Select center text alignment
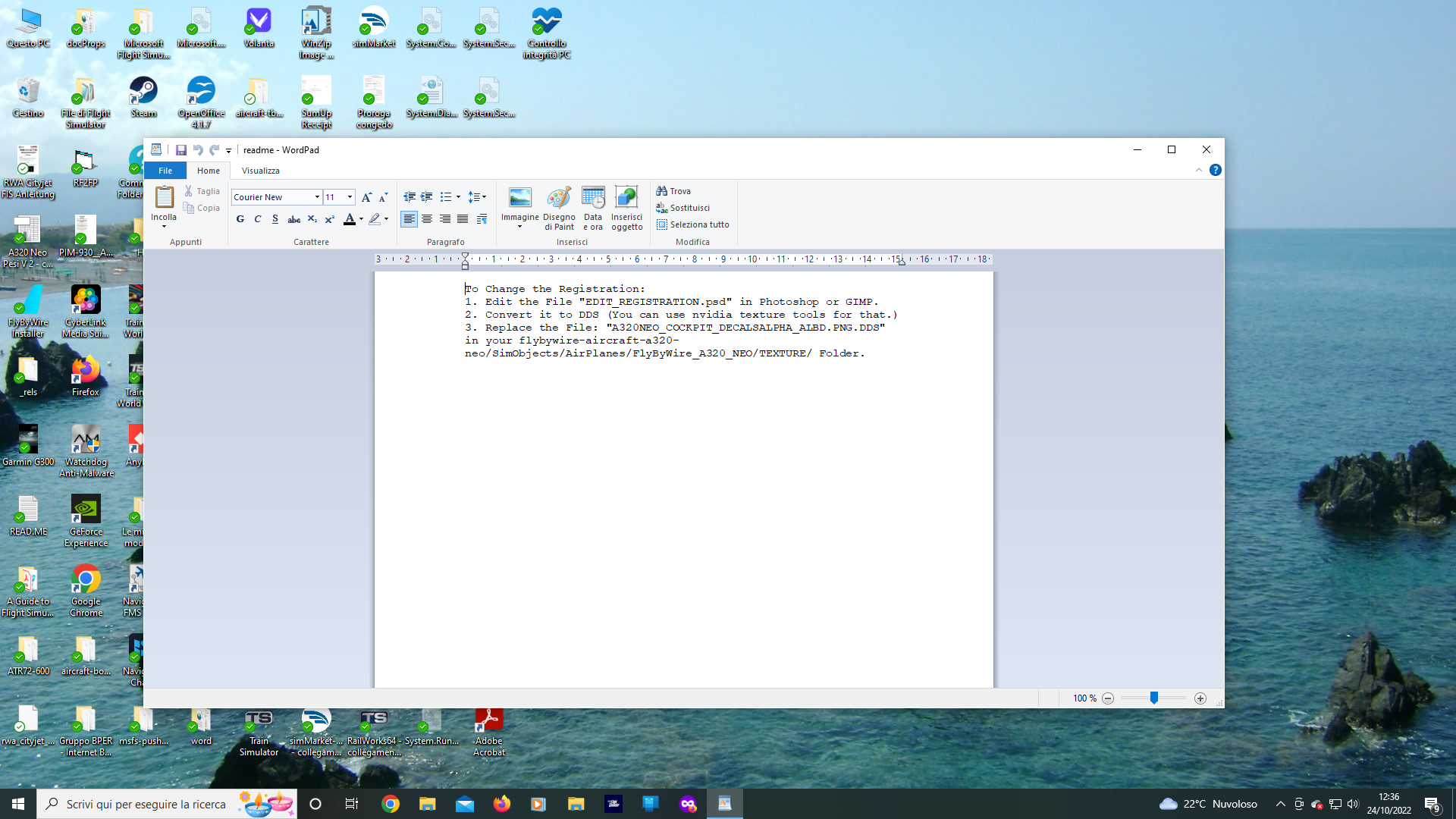This screenshot has height=819, width=1456. tap(427, 219)
